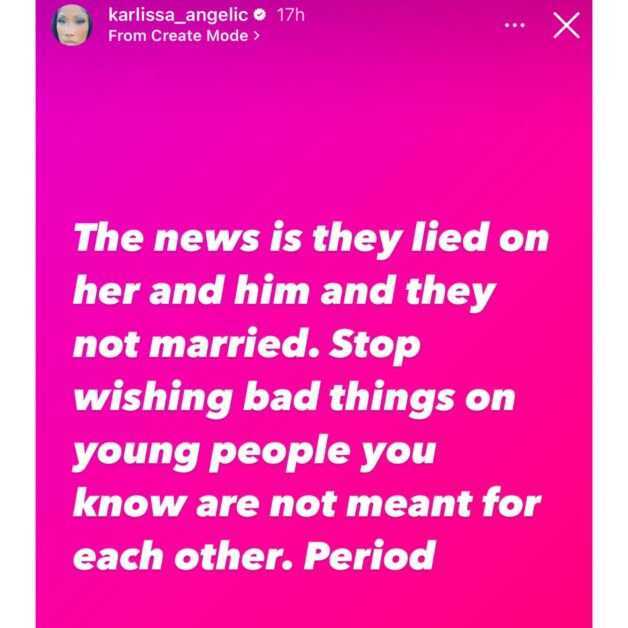Click the chevron after From Create Mode

(256, 36)
